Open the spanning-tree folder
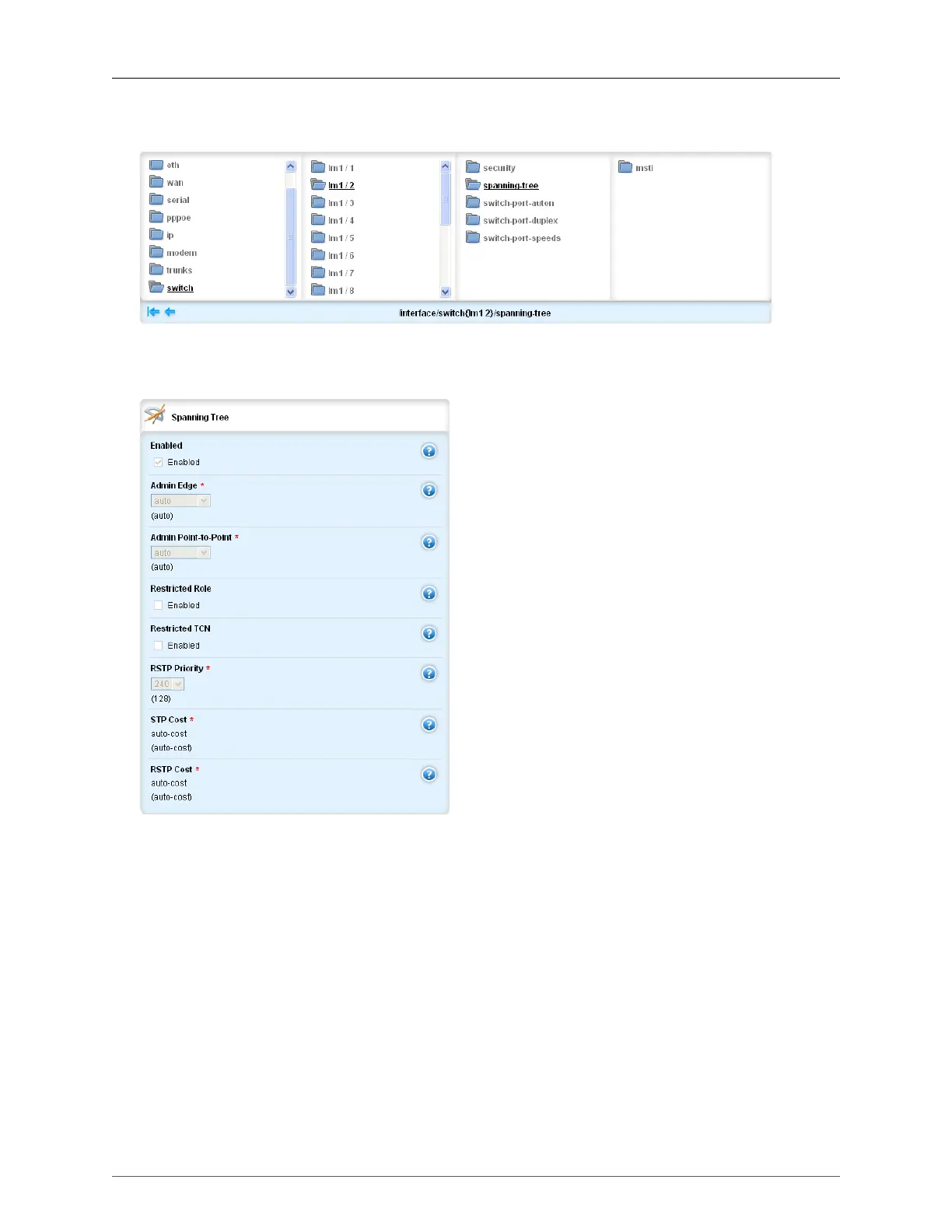This screenshot has width=952, height=1232. pos(502,185)
